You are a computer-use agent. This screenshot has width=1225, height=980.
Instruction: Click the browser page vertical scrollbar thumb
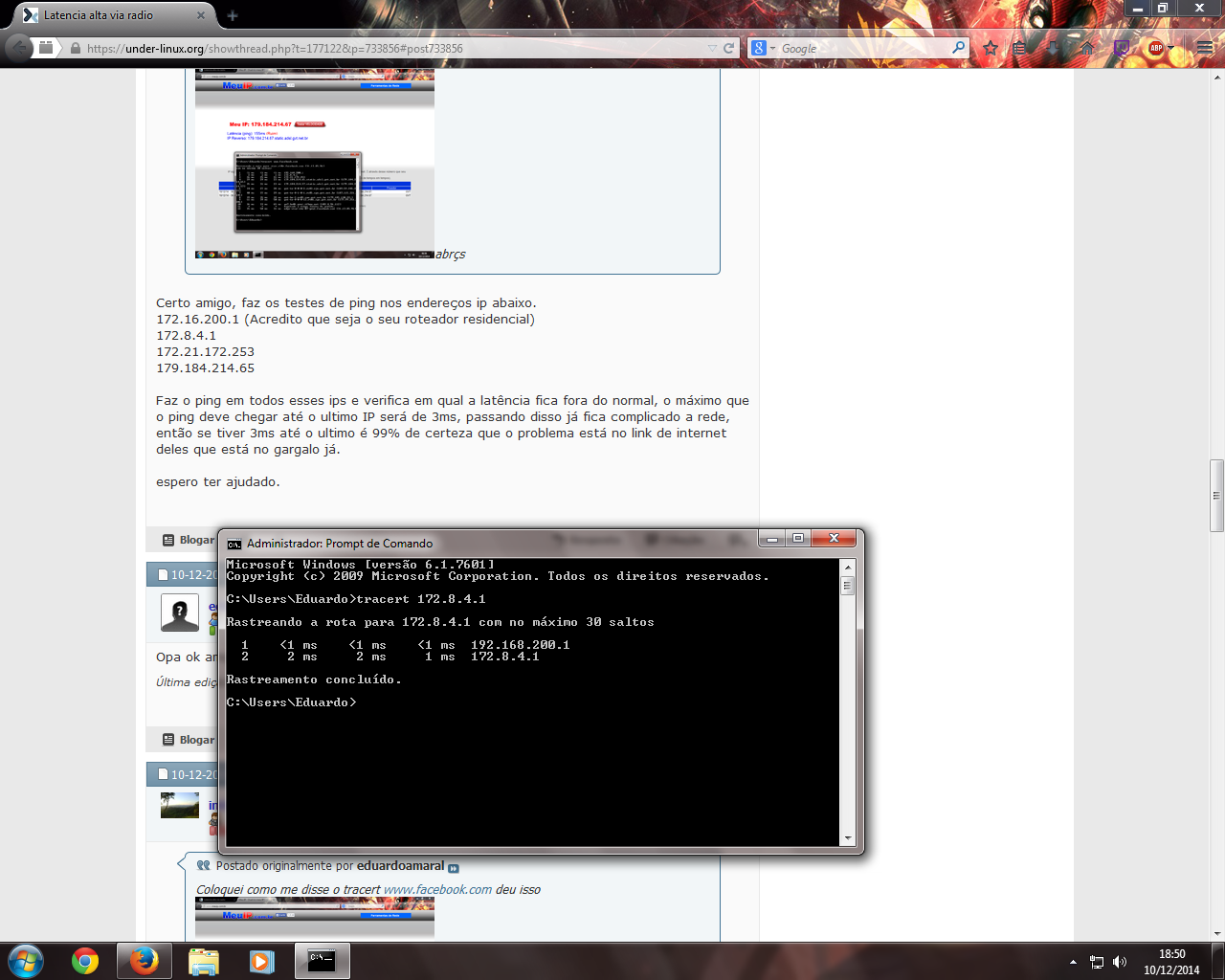(x=1217, y=496)
